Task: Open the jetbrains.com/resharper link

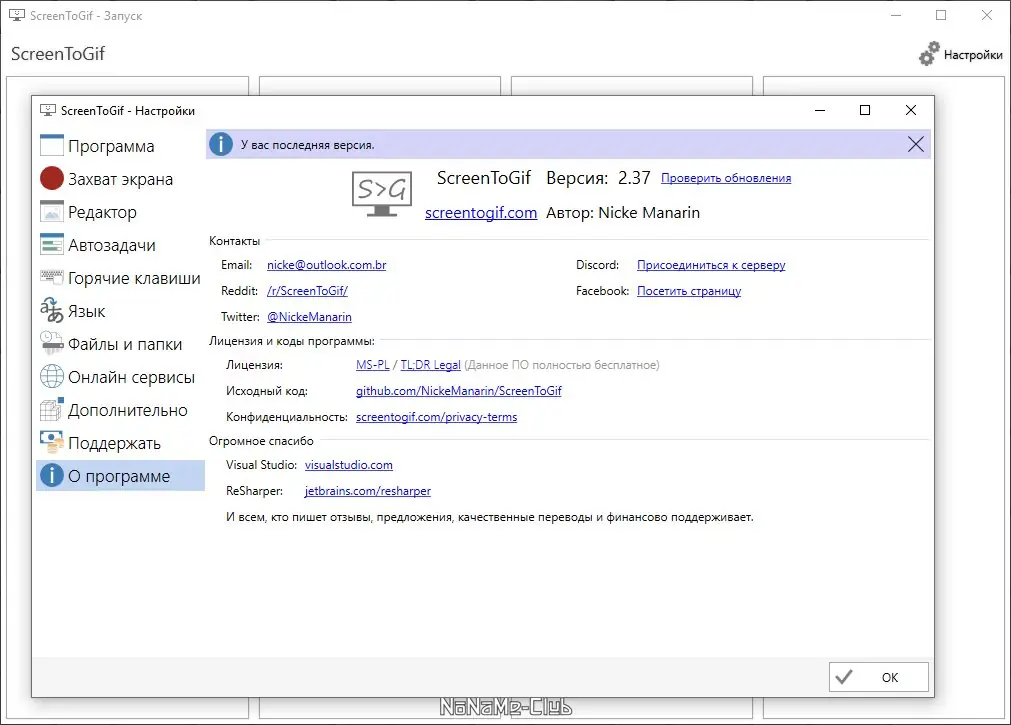Action: pyautogui.click(x=367, y=490)
